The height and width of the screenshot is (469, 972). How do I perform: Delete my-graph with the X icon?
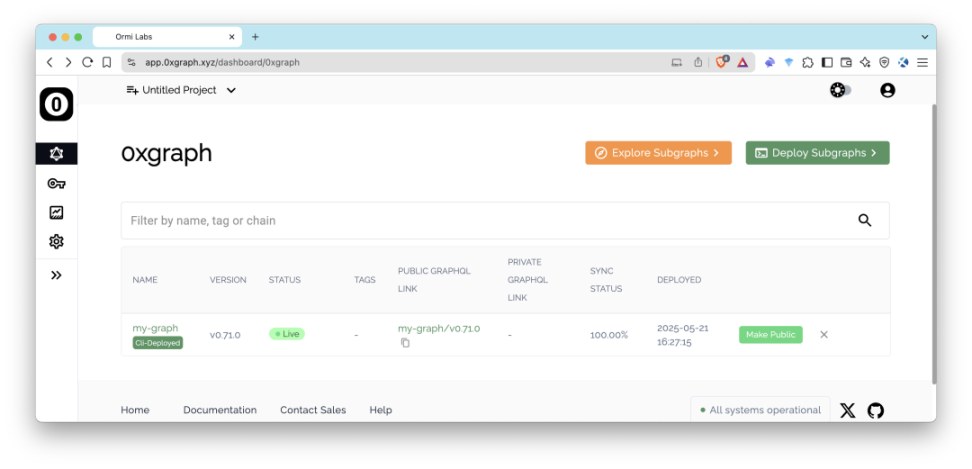coord(824,335)
